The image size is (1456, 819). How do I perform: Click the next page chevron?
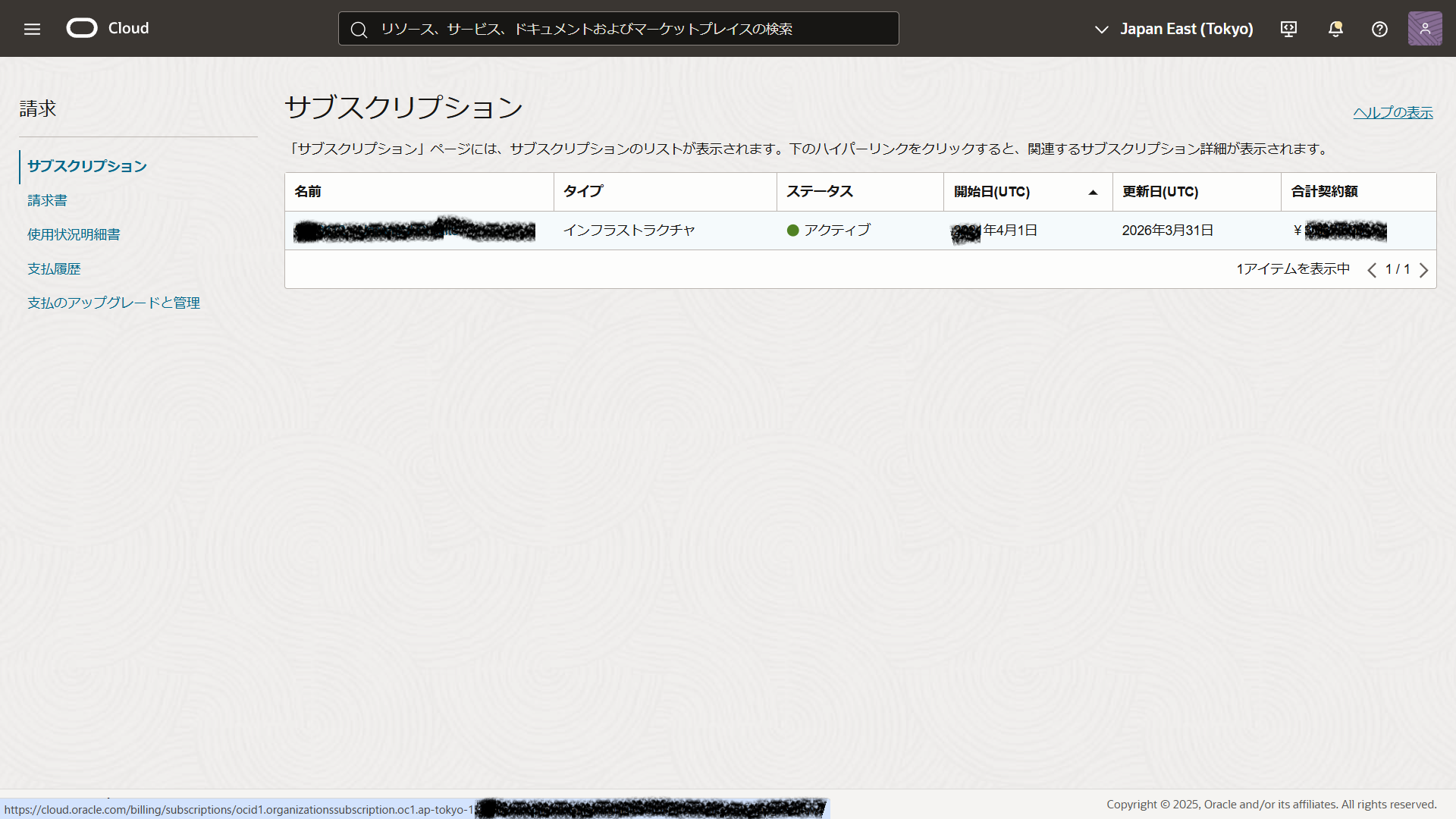click(1423, 270)
